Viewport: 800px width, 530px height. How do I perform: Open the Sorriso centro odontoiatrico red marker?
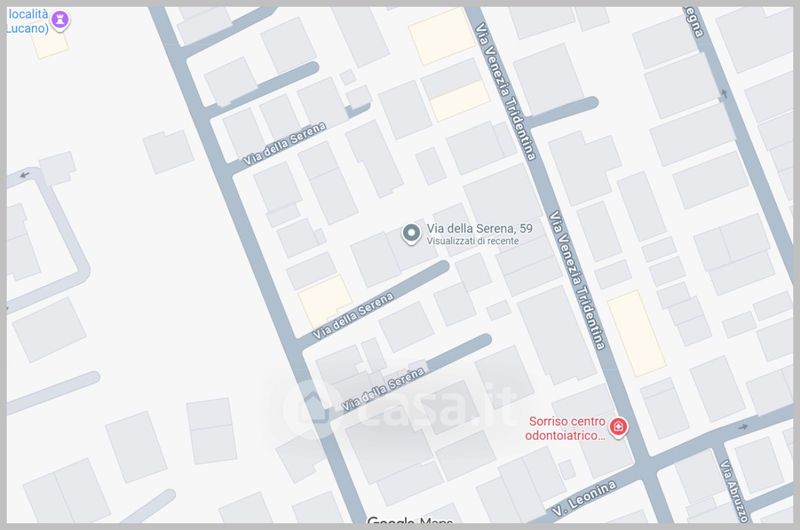click(618, 427)
